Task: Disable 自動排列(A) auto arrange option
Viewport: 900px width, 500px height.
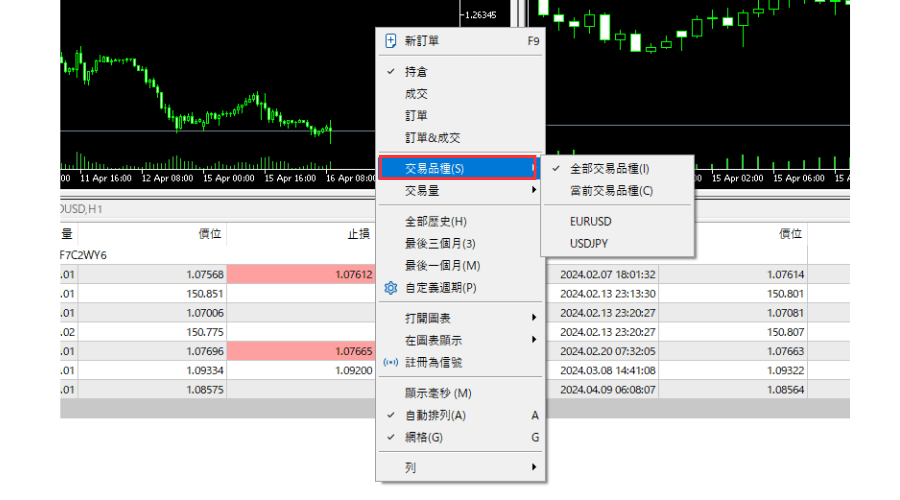Action: [x=435, y=415]
